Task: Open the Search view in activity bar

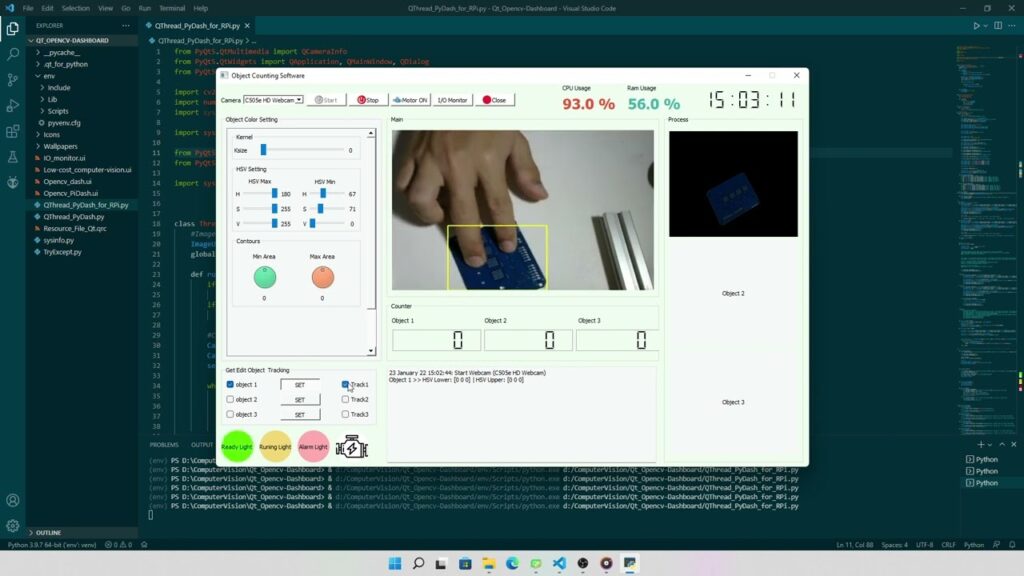Action: pos(12,54)
